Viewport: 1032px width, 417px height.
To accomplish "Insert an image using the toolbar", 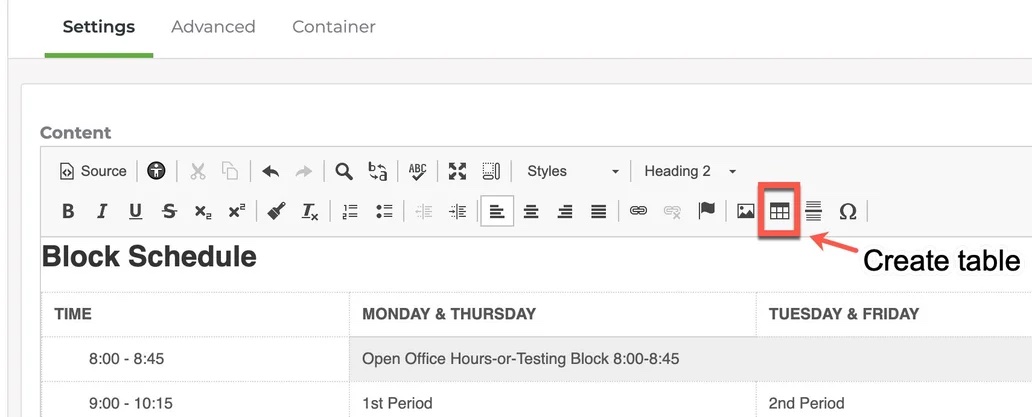I will [745, 211].
